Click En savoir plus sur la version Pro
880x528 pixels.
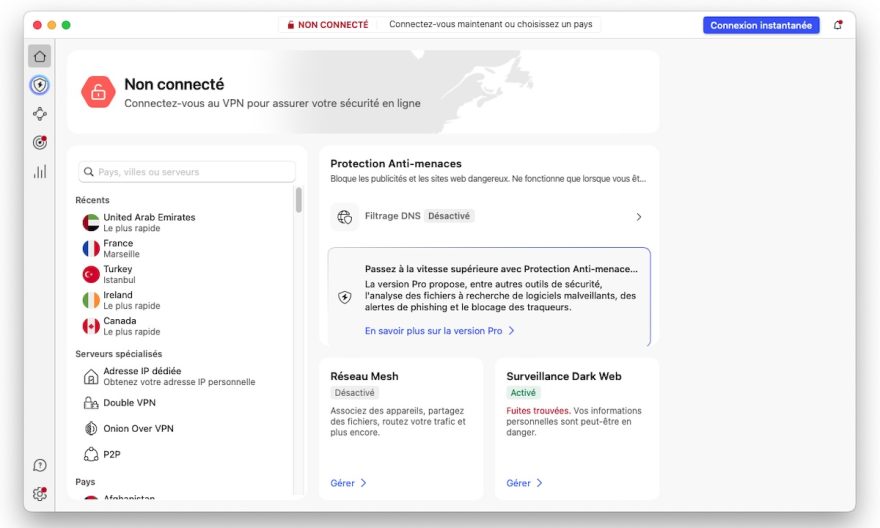[x=439, y=330]
